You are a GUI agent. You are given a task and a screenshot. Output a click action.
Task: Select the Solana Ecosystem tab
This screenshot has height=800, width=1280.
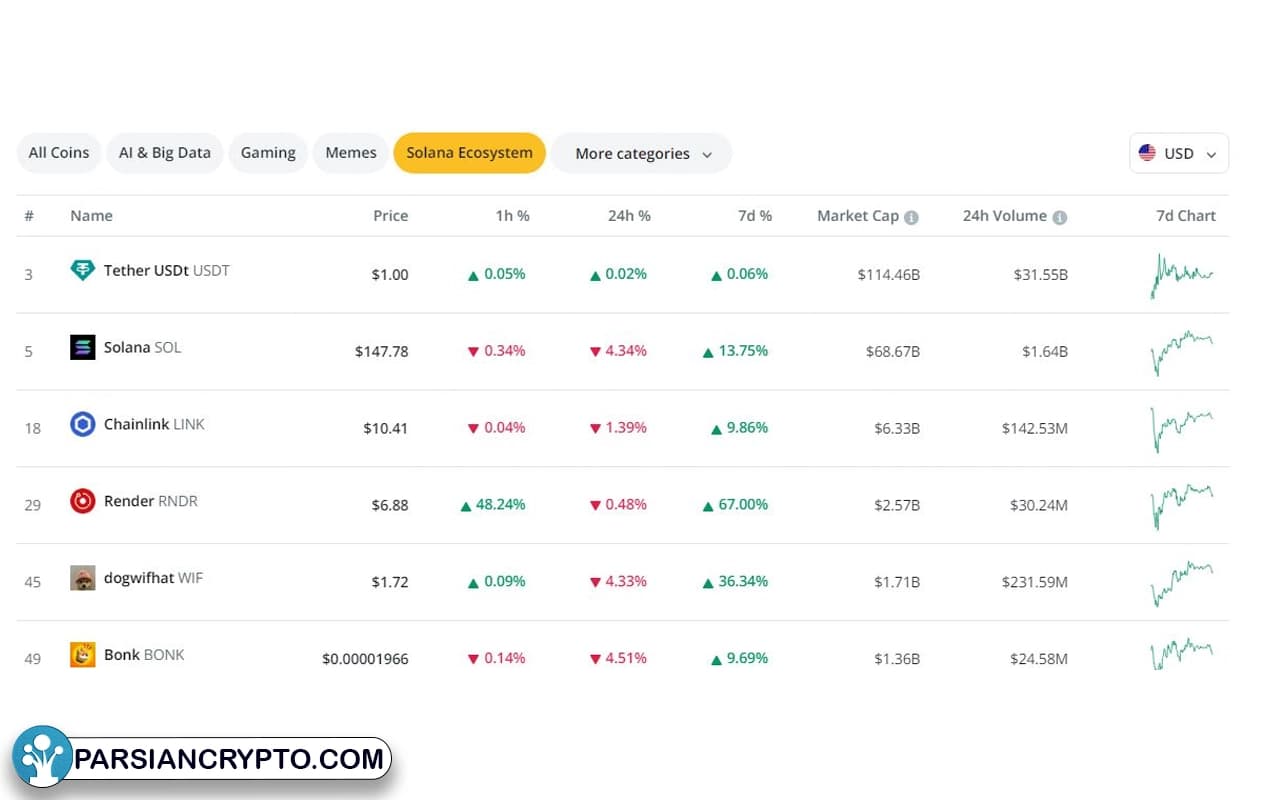tap(469, 153)
